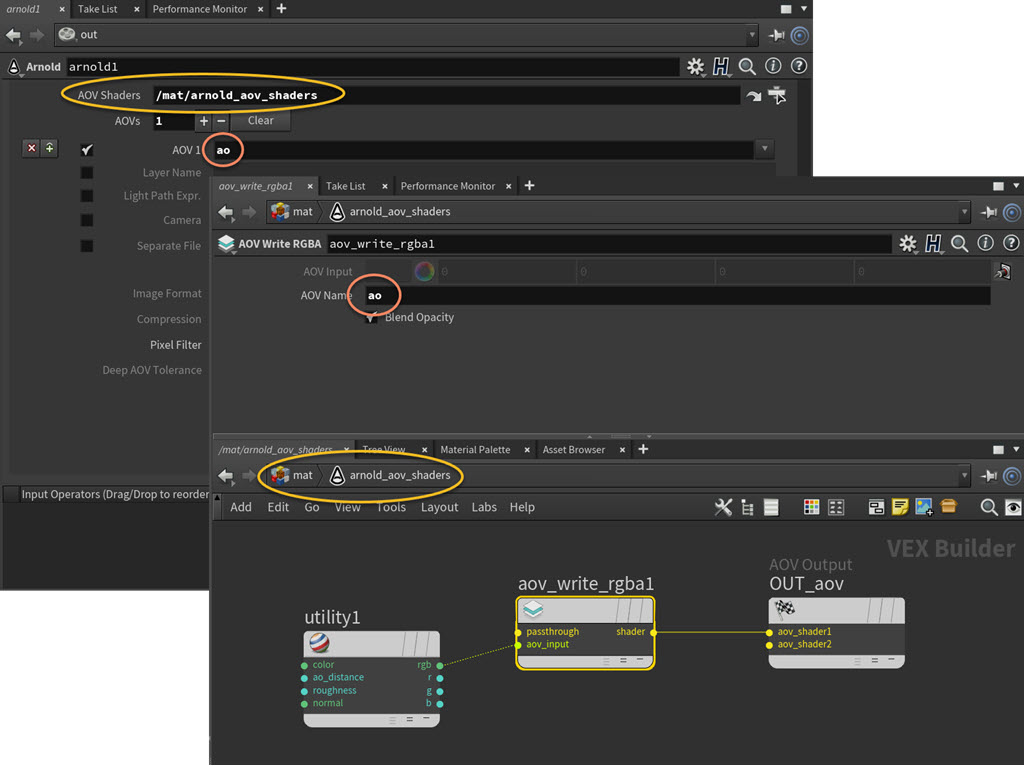Show the list view icon in network toolbar
Image resolution: width=1024 pixels, height=766 pixels.
pyautogui.click(x=771, y=507)
